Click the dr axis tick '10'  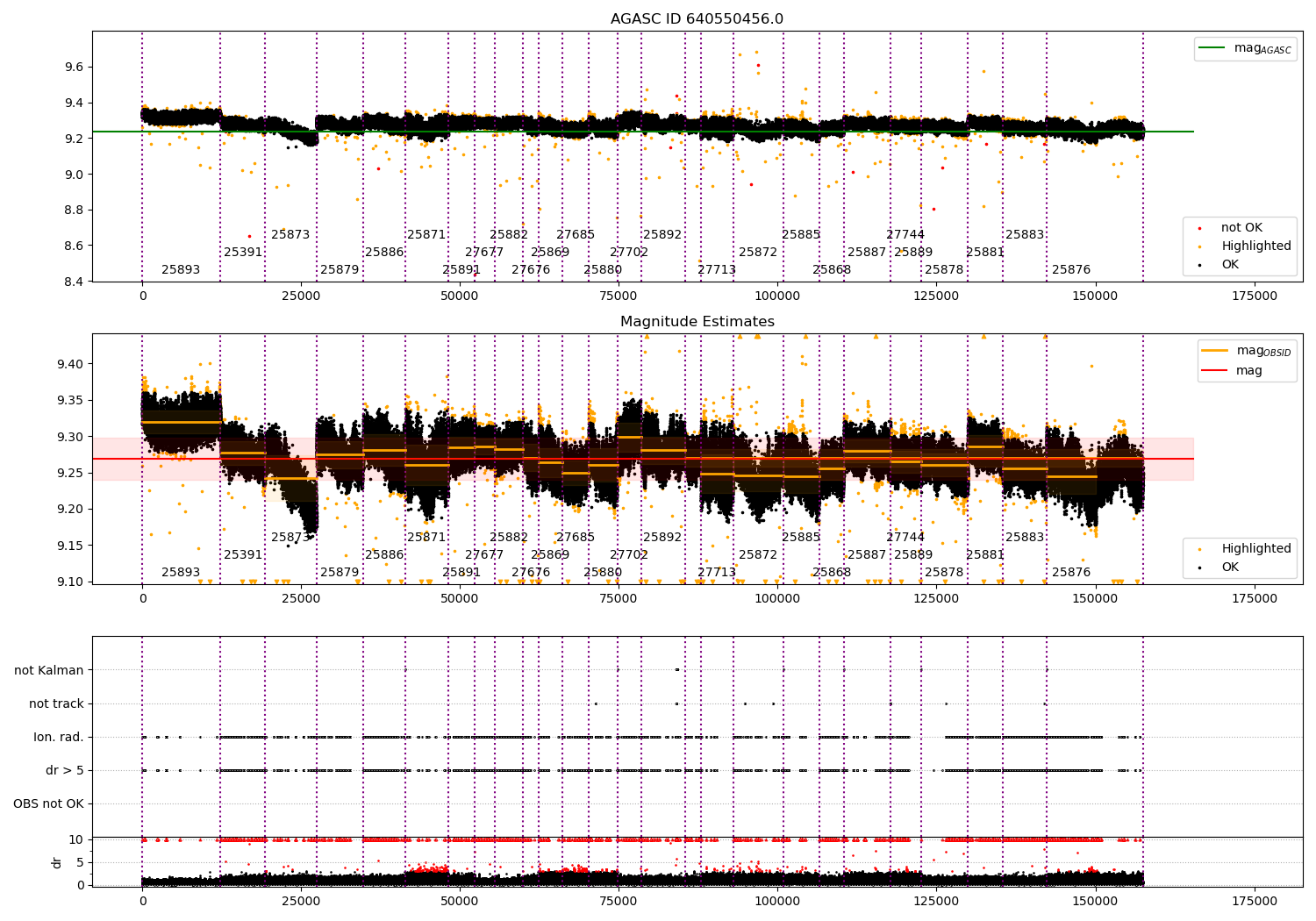[76, 839]
